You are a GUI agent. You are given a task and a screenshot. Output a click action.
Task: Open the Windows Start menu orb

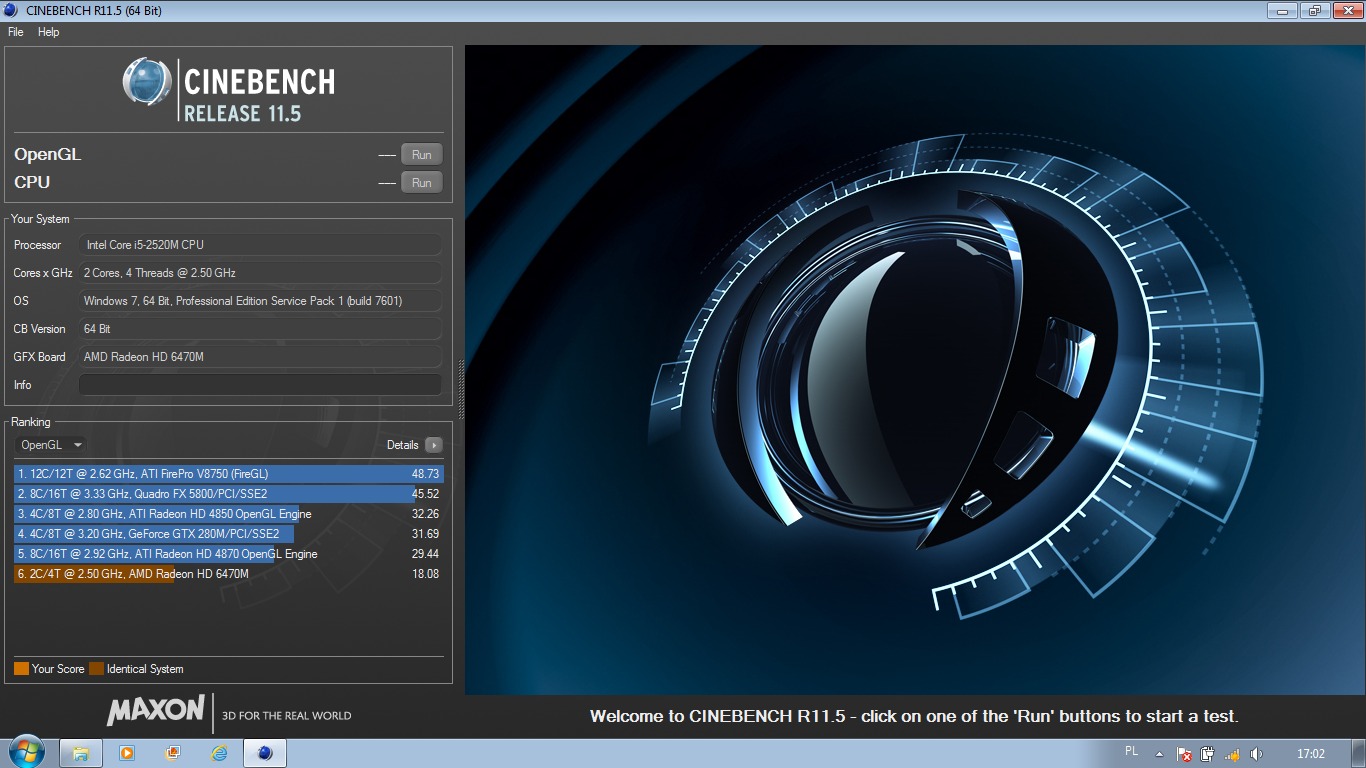[x=26, y=752]
